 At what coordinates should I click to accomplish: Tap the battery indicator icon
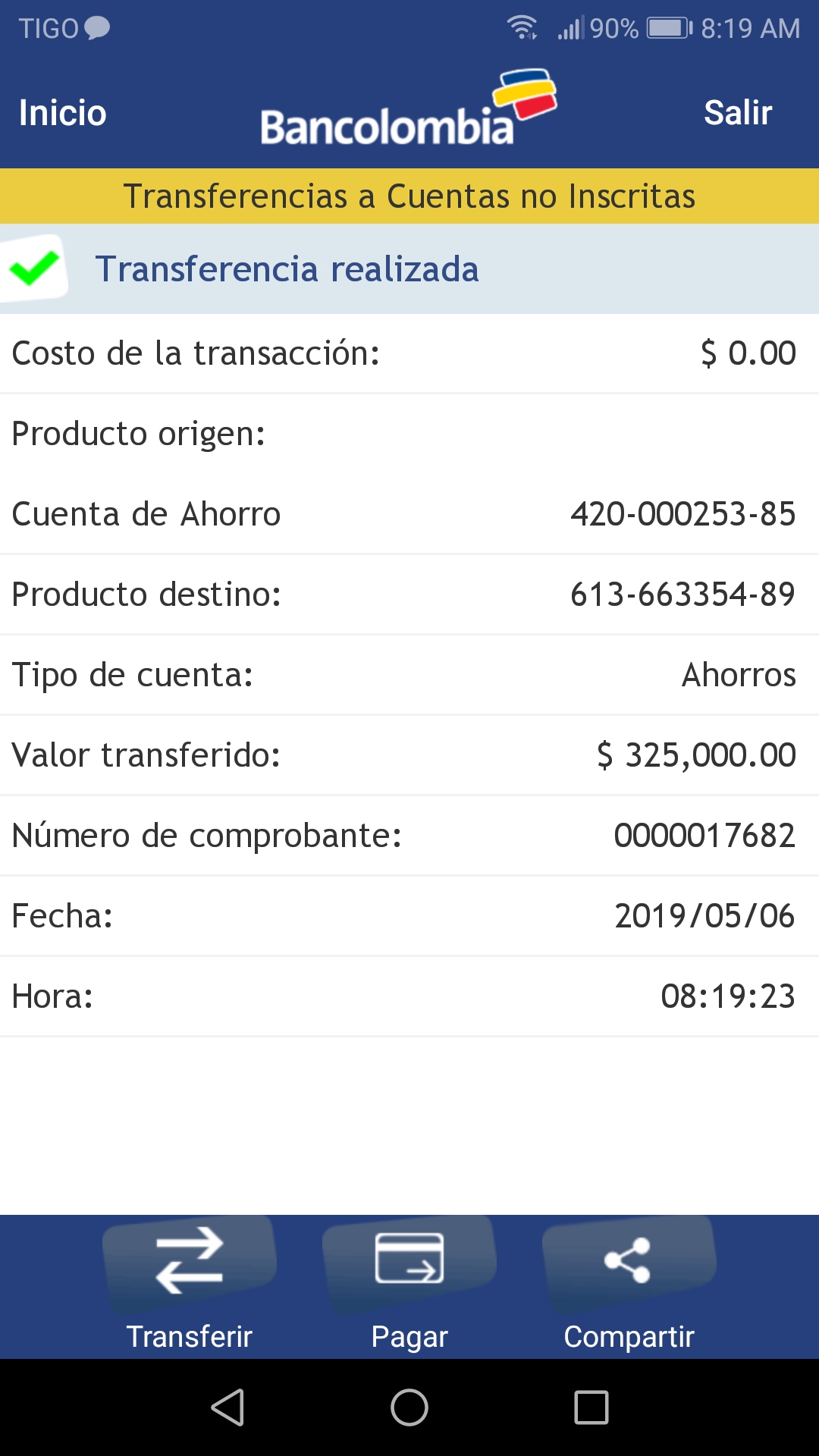tap(669, 28)
